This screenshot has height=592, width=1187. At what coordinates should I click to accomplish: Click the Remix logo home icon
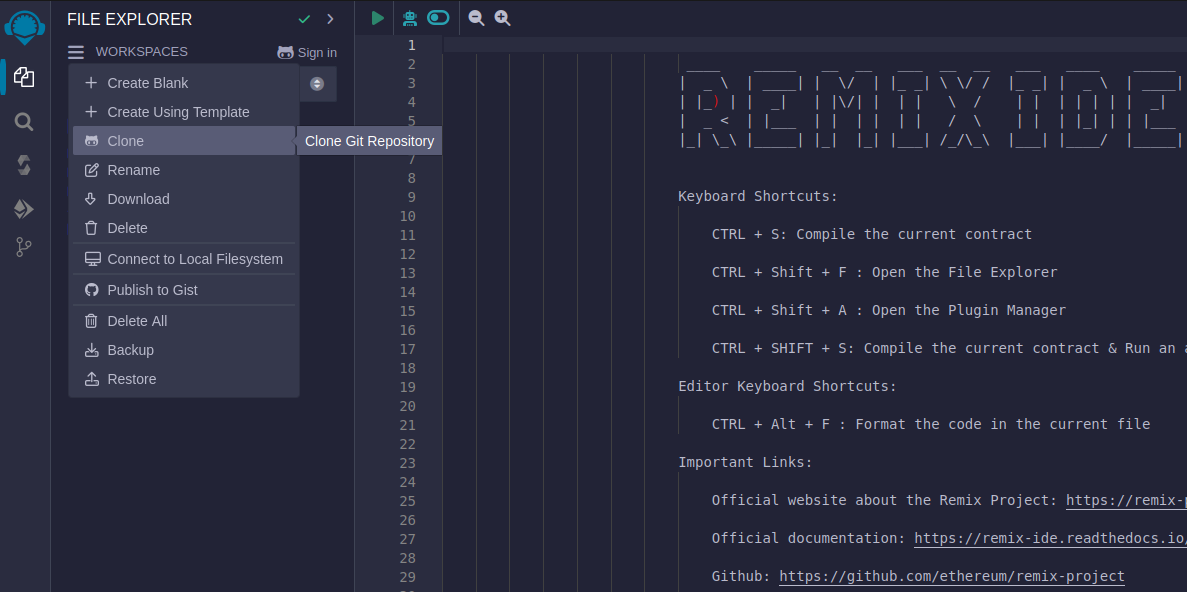click(x=24, y=27)
